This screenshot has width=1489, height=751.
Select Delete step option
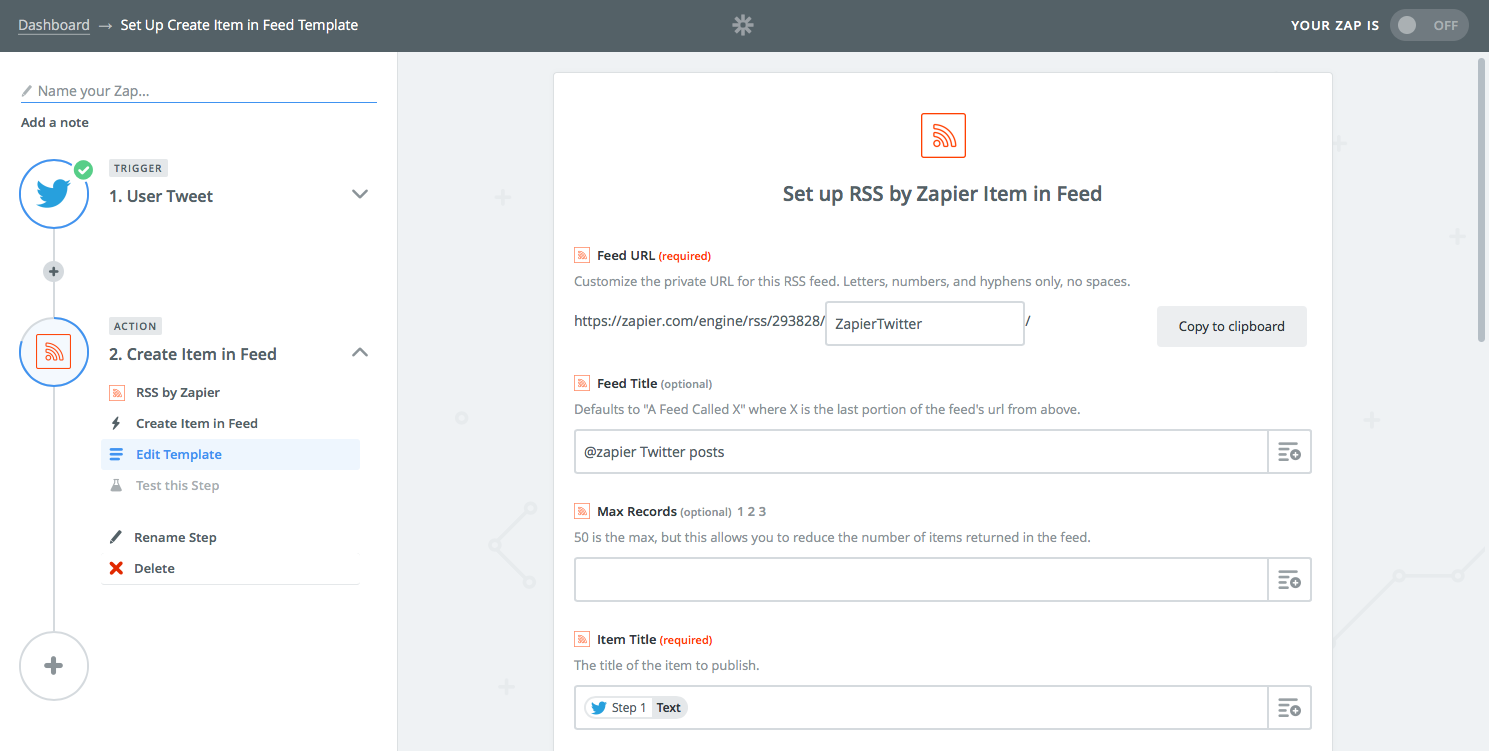(154, 568)
